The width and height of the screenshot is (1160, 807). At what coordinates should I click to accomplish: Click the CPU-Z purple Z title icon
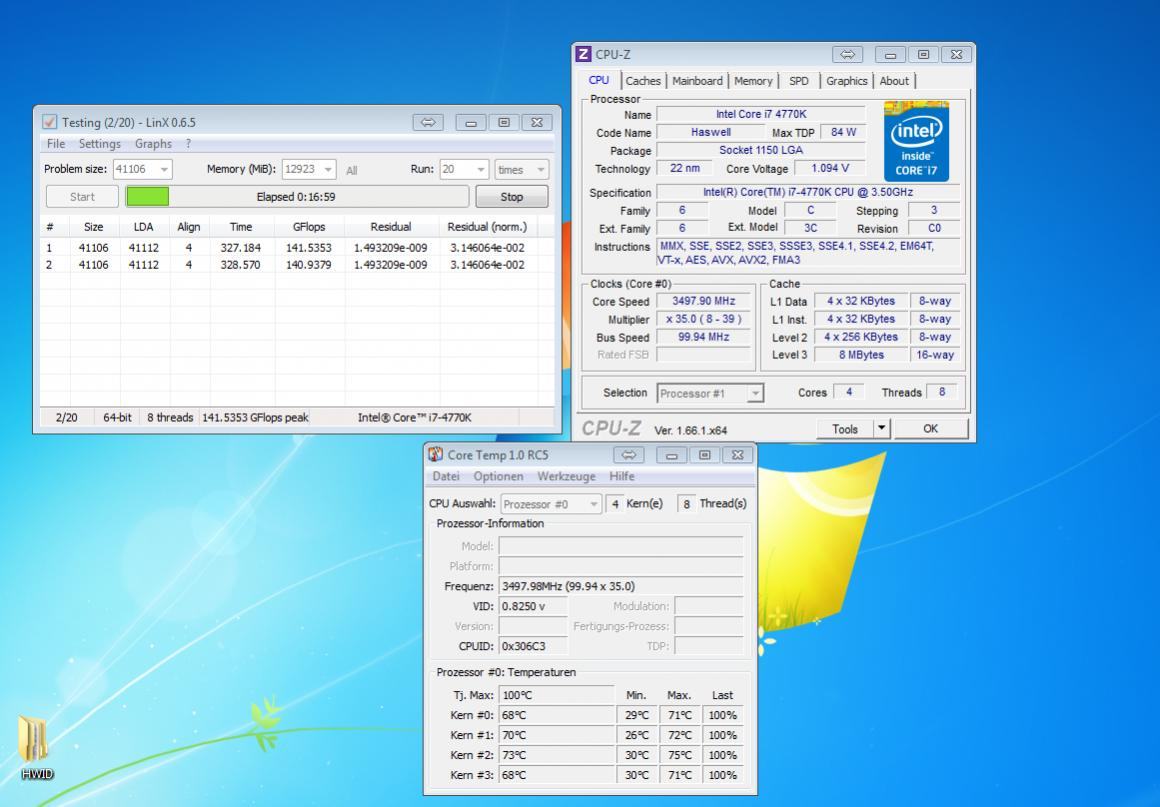(584, 54)
